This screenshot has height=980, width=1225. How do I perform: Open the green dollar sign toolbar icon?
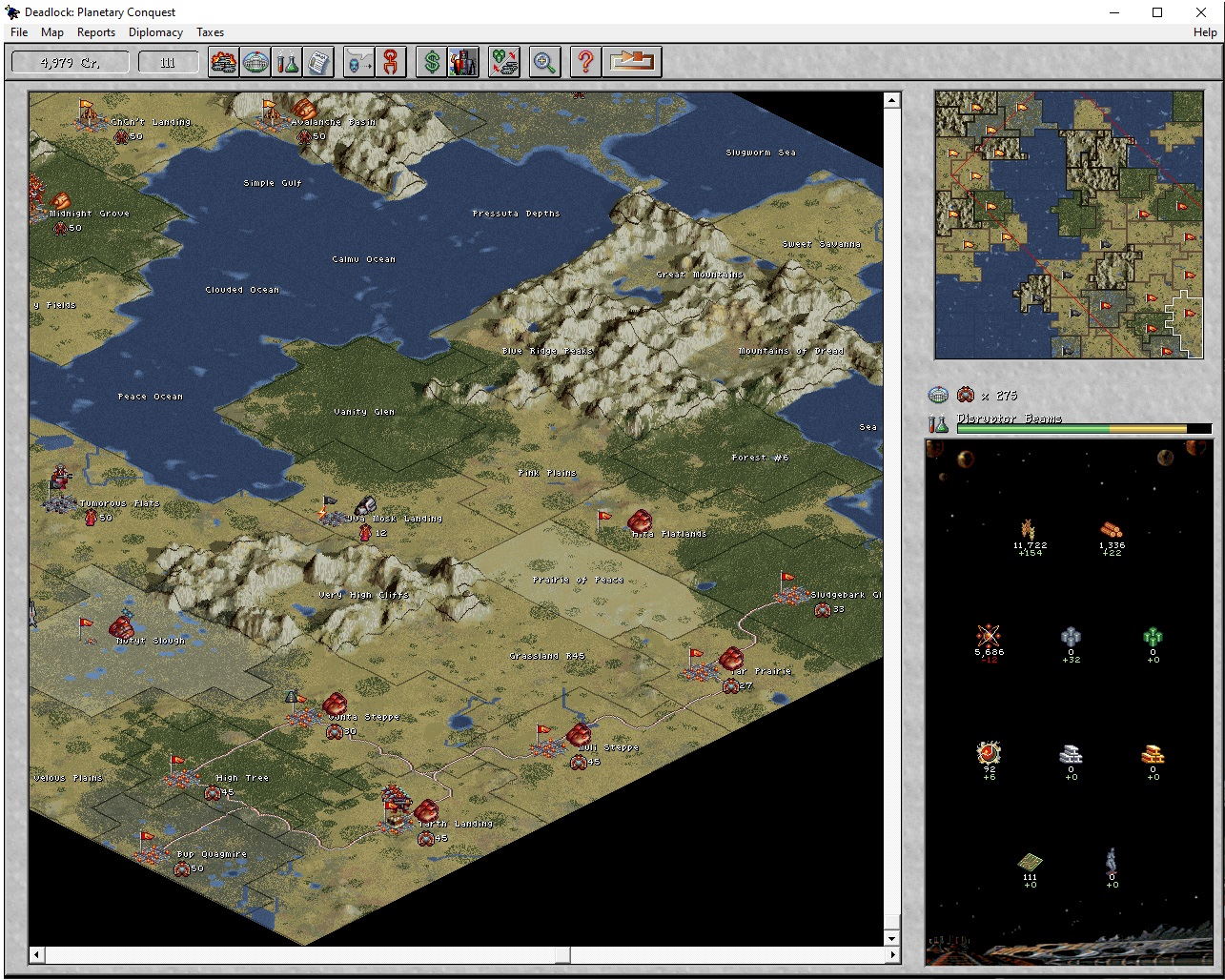[x=432, y=63]
